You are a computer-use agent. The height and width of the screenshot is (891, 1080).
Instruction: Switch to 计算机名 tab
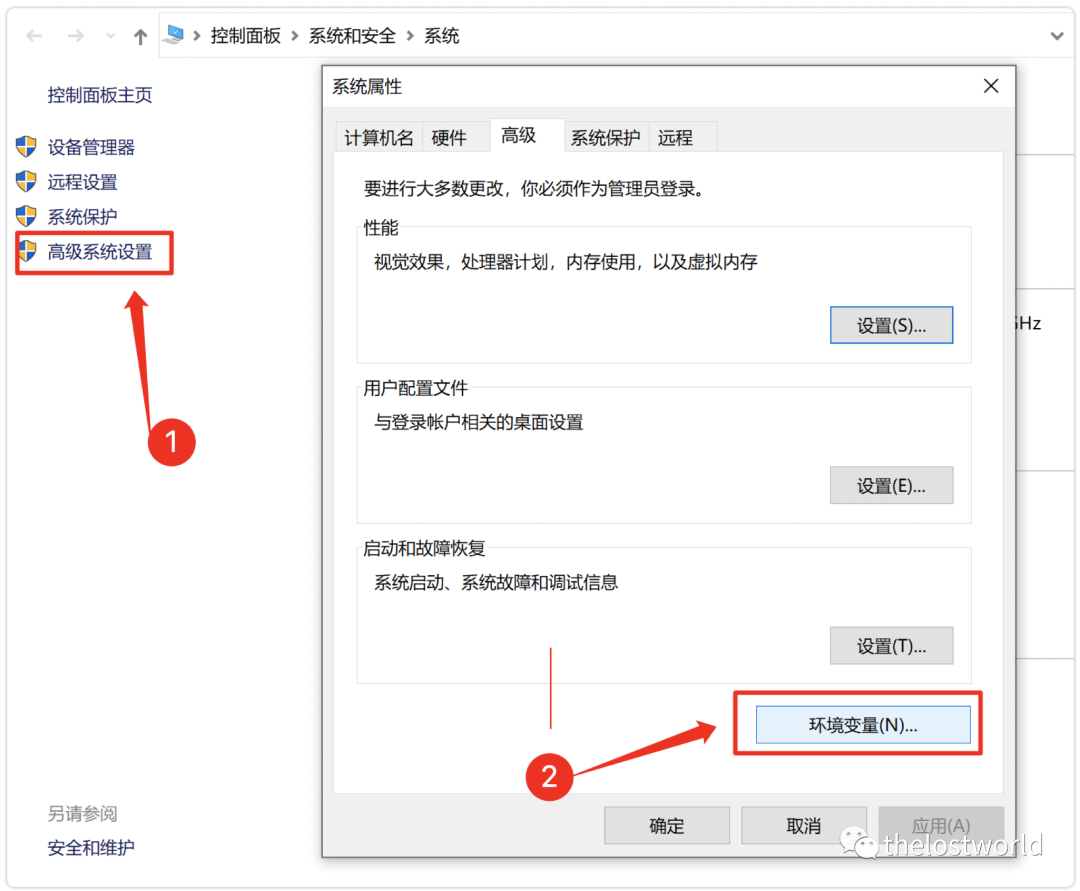click(379, 138)
